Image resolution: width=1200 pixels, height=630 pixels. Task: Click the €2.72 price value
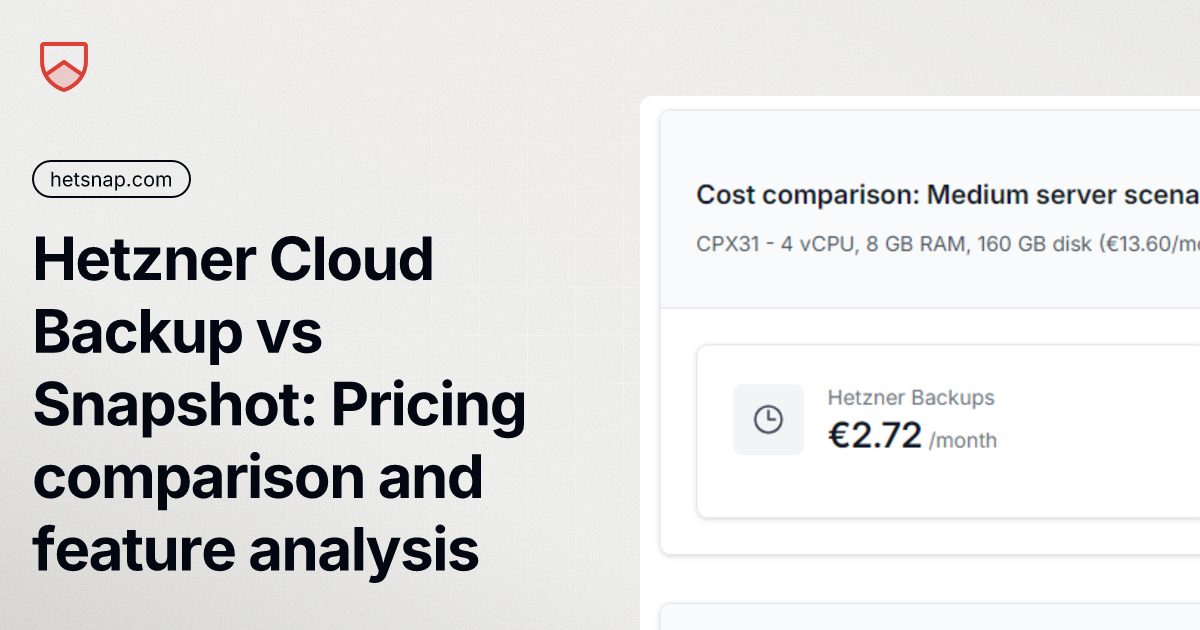pyautogui.click(x=875, y=436)
